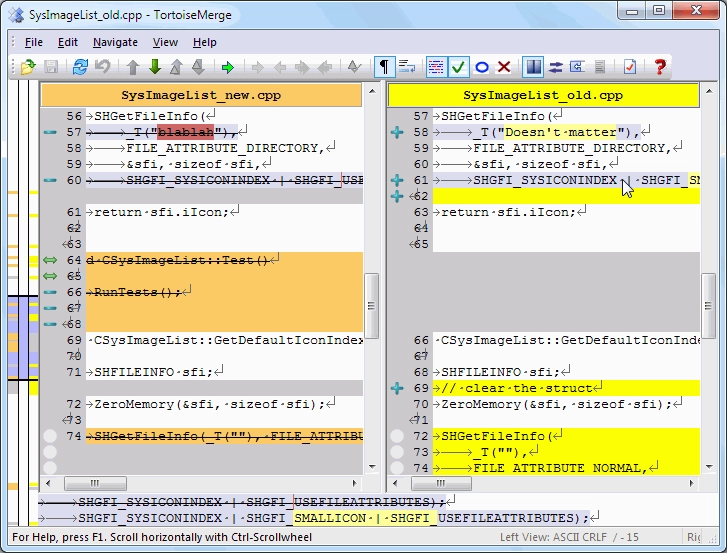Viewport: 727px width, 553px height.
Task: Open help via red question mark icon
Action: click(659, 67)
